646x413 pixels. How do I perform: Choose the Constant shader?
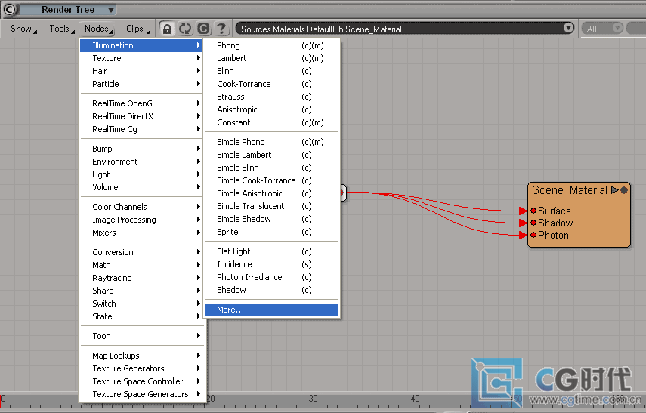[x=272, y=122]
